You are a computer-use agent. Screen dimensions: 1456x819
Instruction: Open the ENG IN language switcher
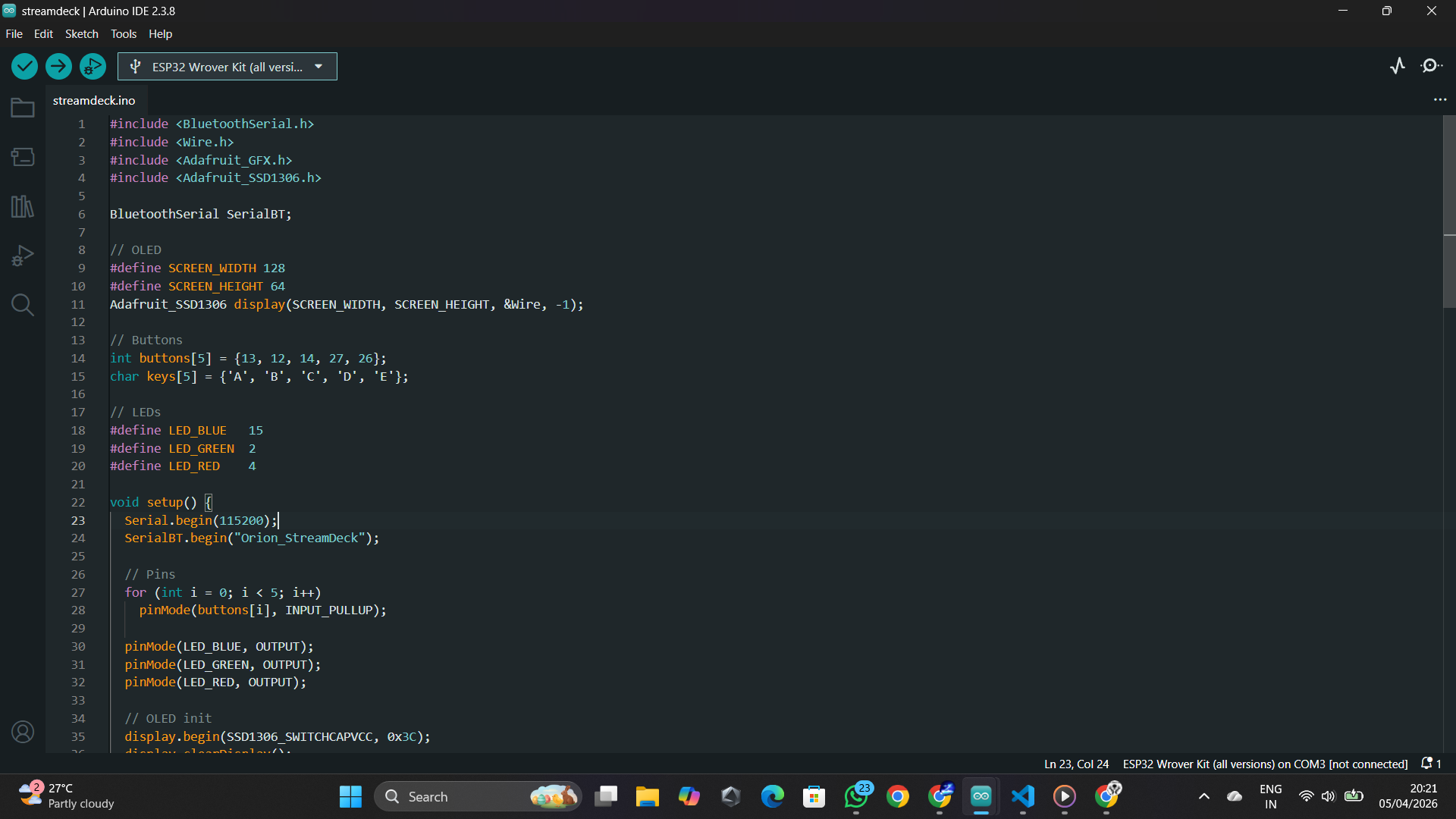pos(1271,796)
